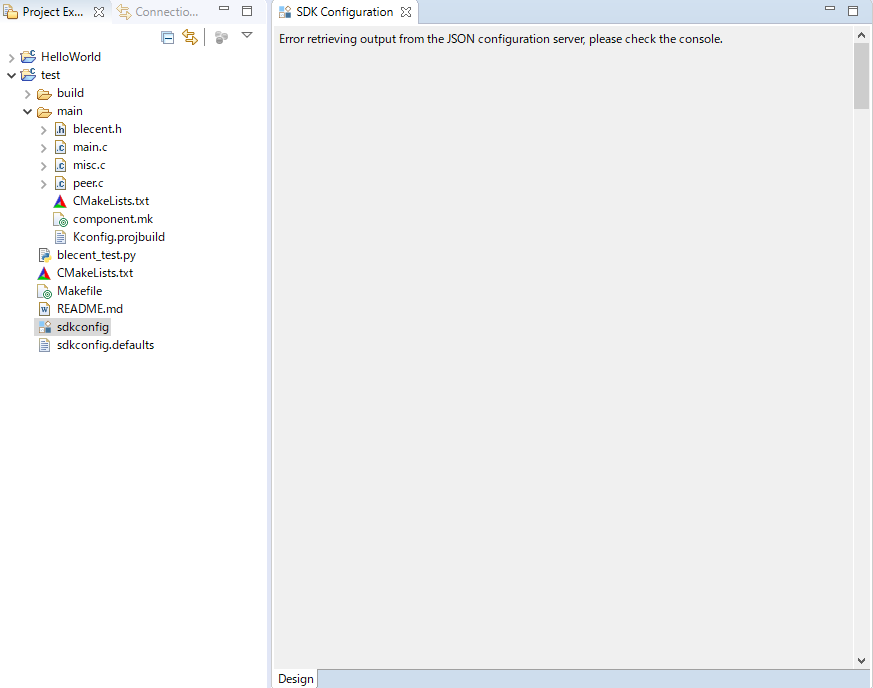The image size is (873, 688).
Task: Click the CMake icon of CMakeLists.txt under main
Action: click(x=60, y=201)
